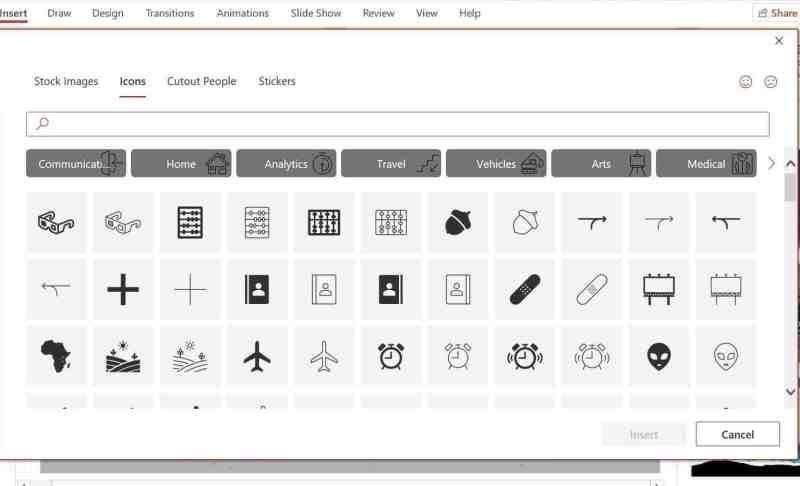Screen dimensions: 800x486
Task: Pick the solid alarm clock icon
Action: 391,356
